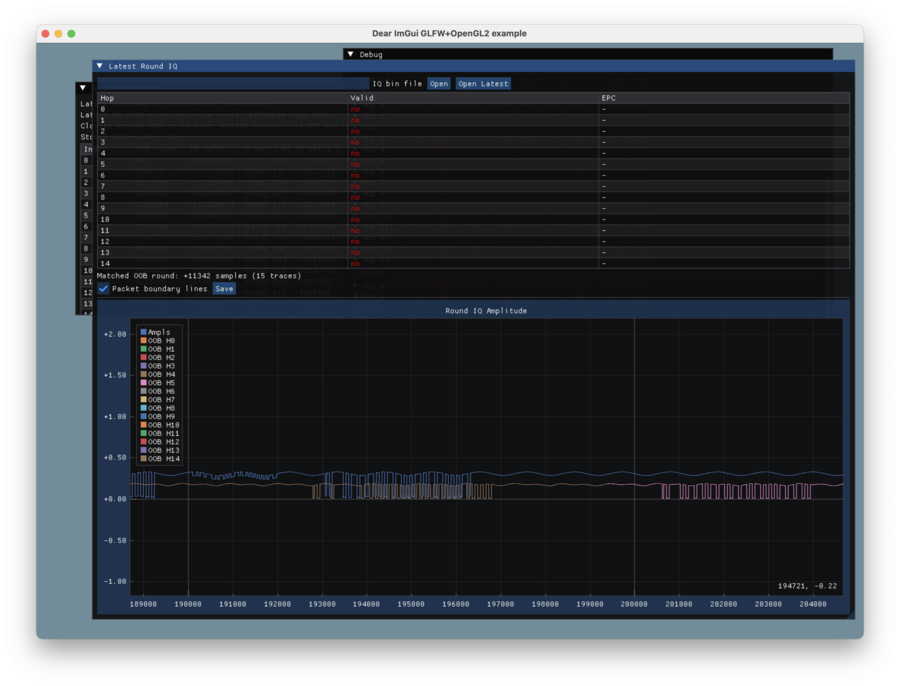Image resolution: width=900 pixels, height=686 pixels.
Task: Close the application with the red button
Action: tap(45, 34)
